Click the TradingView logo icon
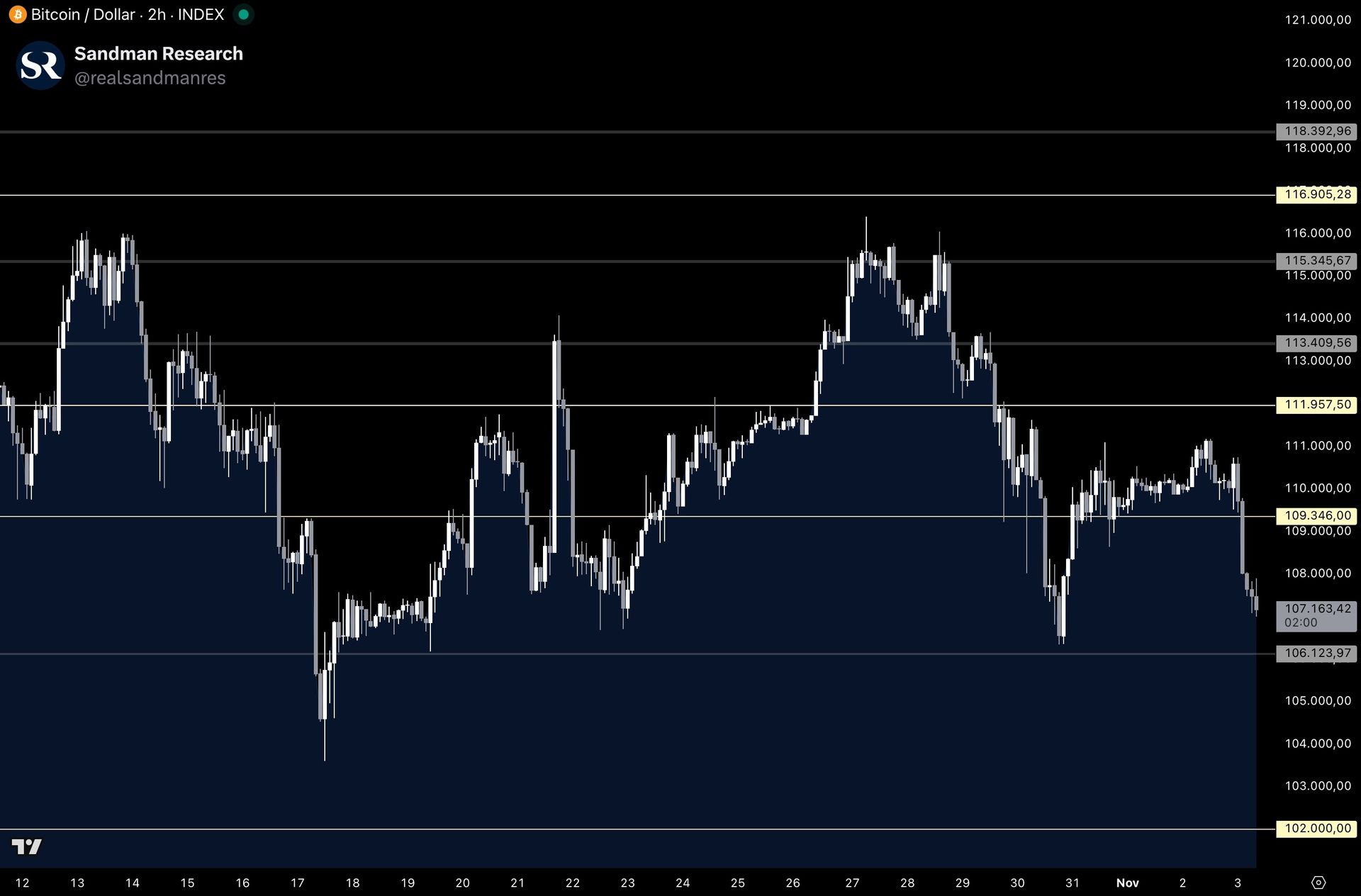The height and width of the screenshot is (896, 1361). [x=27, y=846]
